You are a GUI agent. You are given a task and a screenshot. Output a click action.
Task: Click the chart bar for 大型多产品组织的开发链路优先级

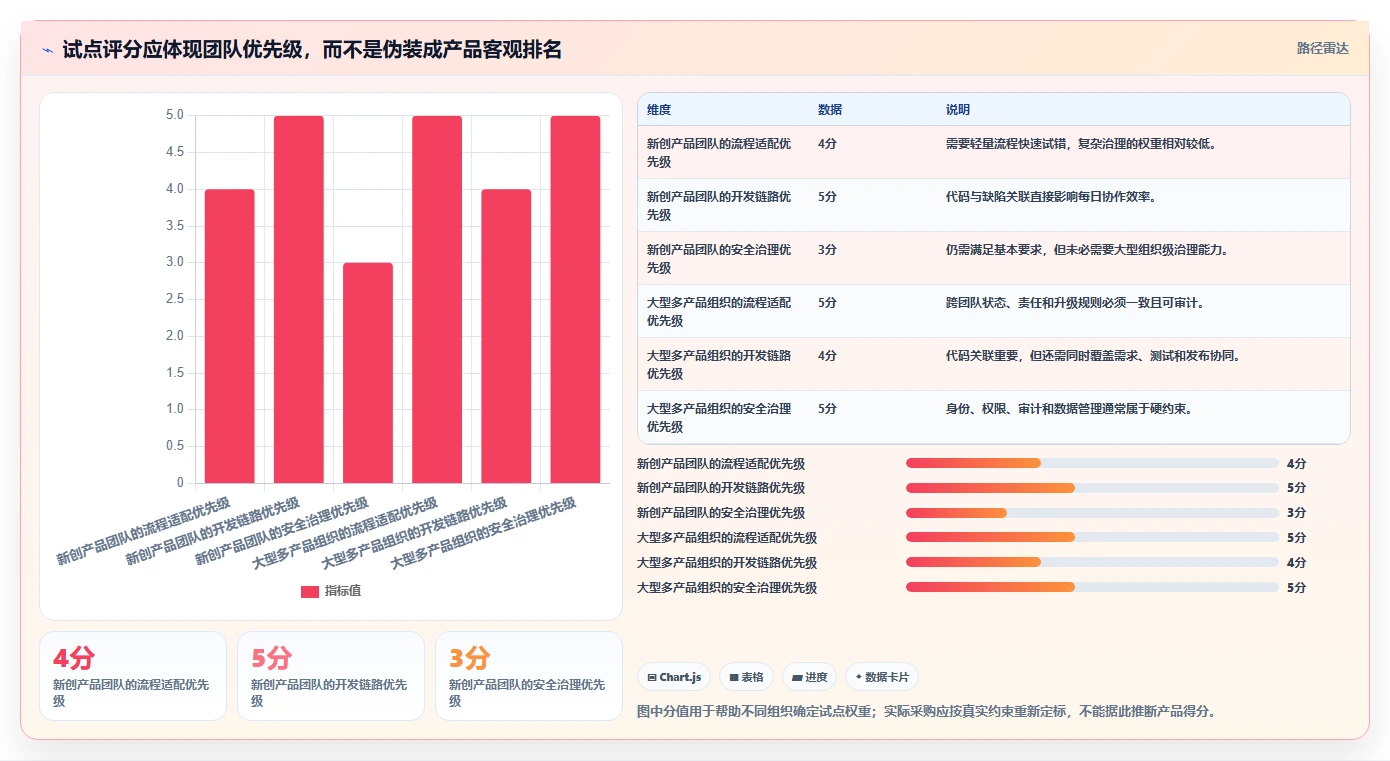pos(506,336)
